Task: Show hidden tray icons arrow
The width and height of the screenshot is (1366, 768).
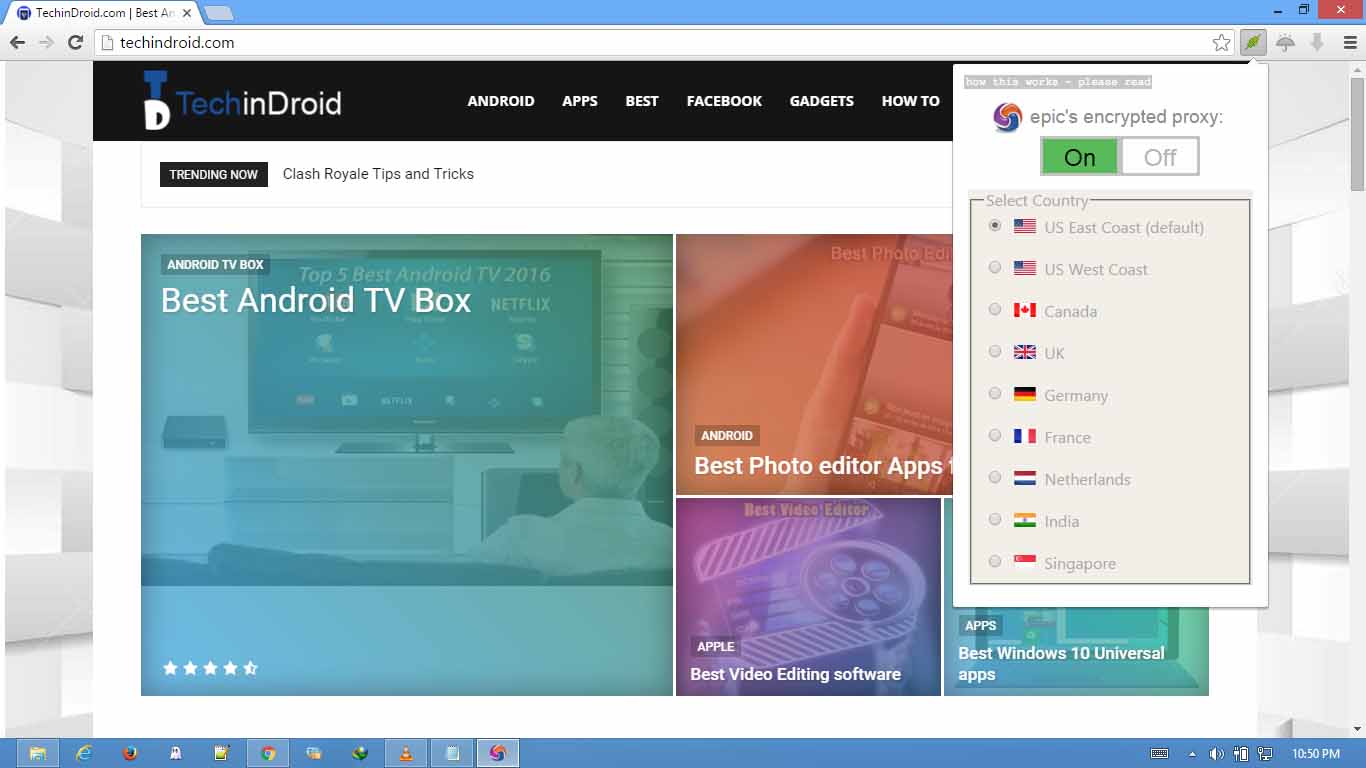Action: [x=1192, y=754]
